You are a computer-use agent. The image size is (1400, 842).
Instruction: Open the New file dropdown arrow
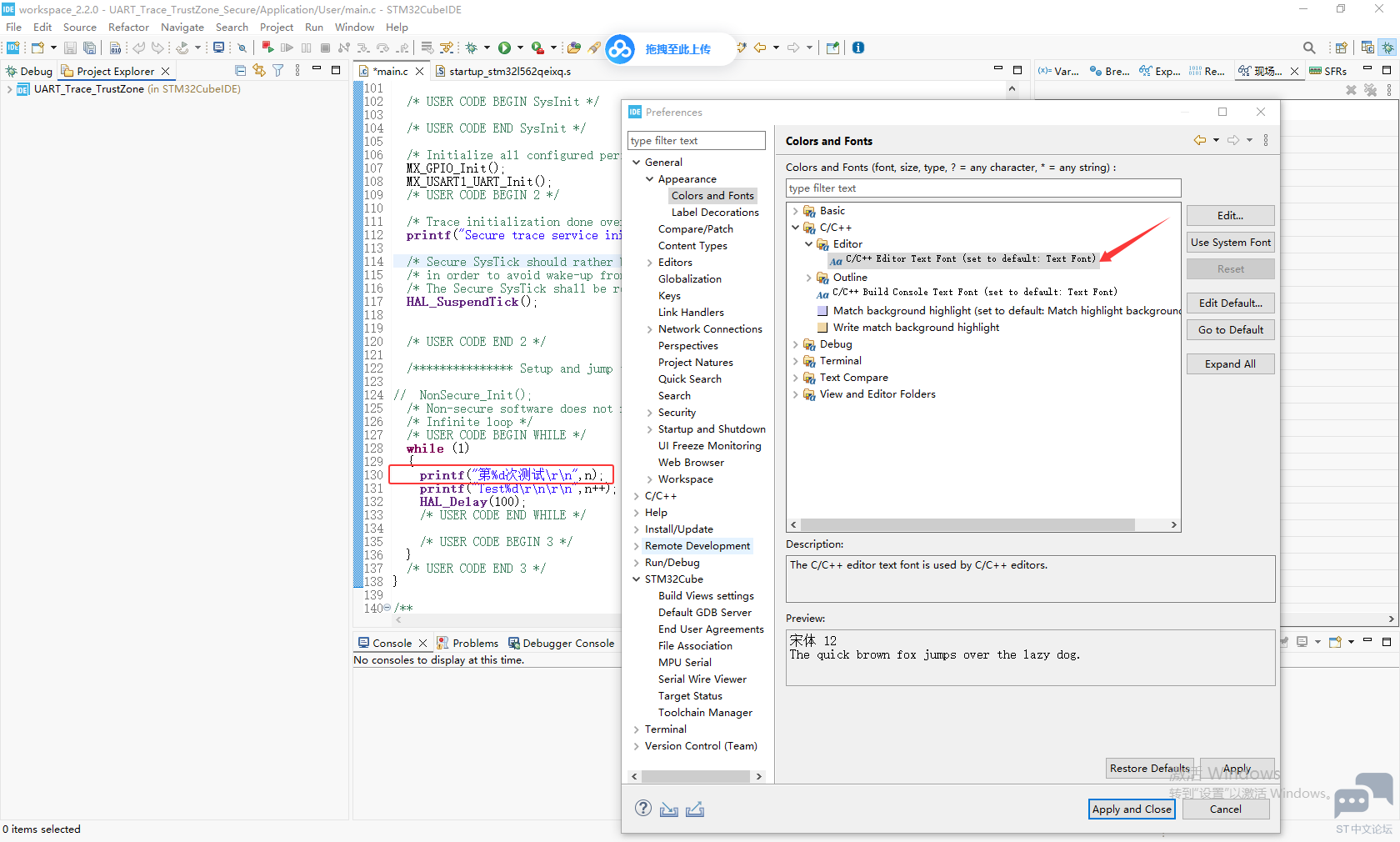pyautogui.click(x=53, y=48)
